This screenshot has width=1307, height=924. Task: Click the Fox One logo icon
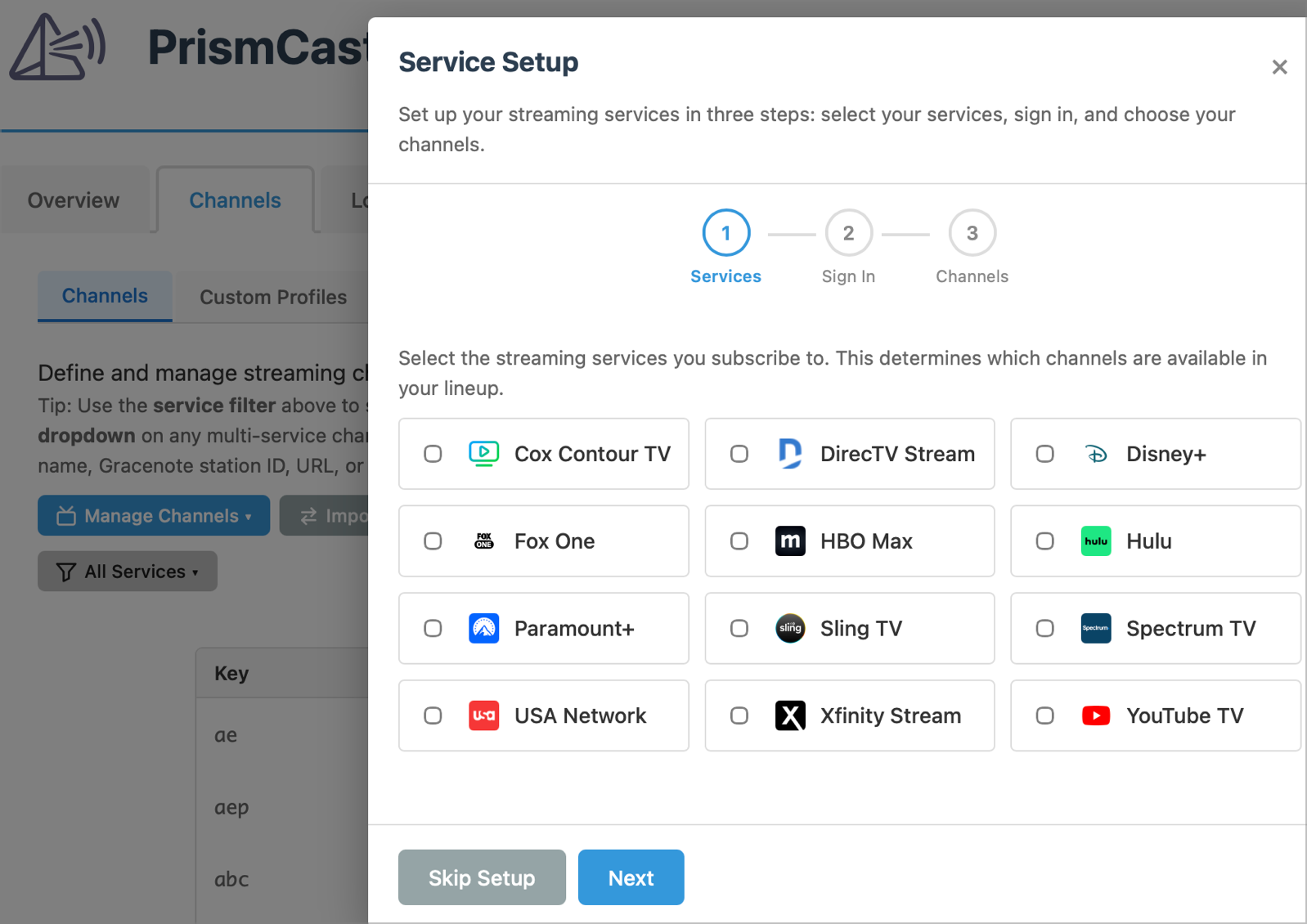click(x=484, y=541)
